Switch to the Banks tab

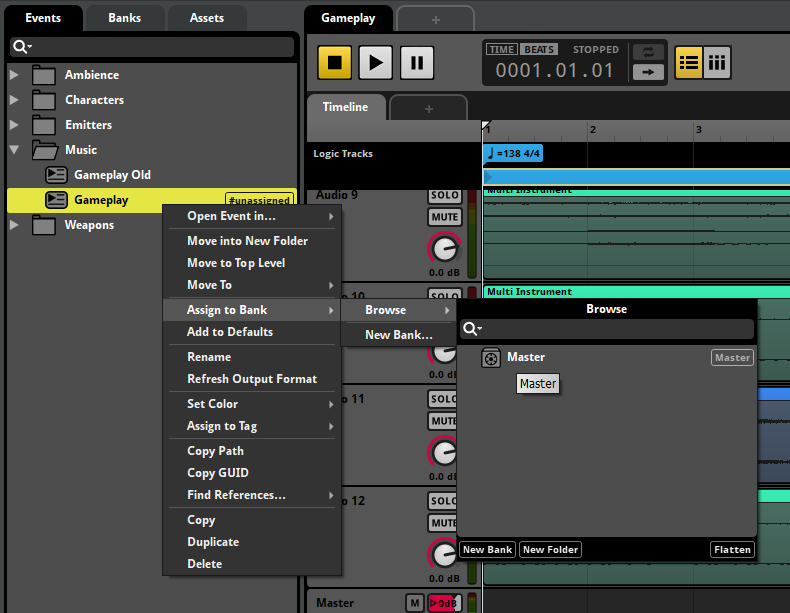124,18
